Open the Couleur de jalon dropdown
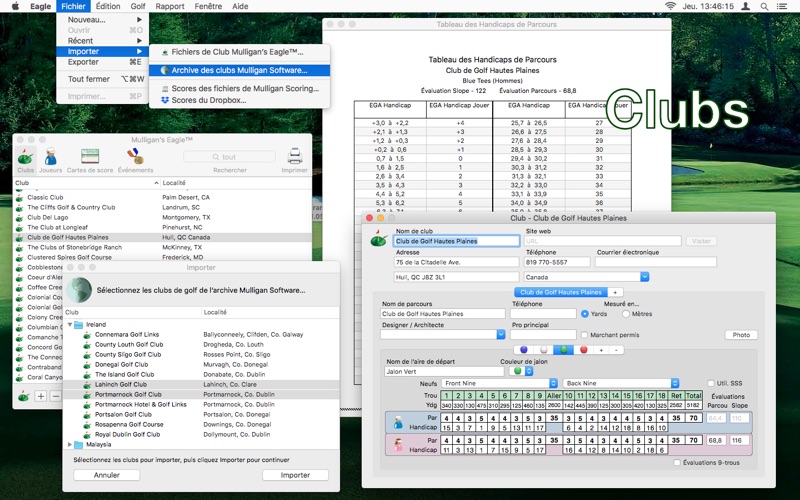 point(521,371)
